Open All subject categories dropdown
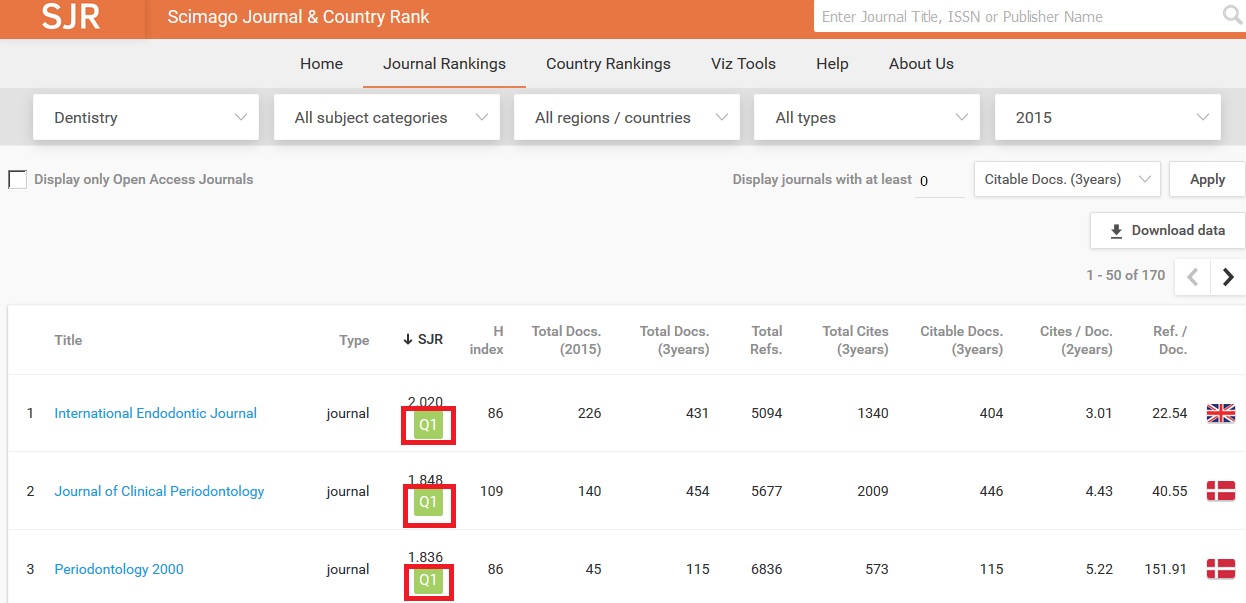1246x603 pixels. point(387,118)
